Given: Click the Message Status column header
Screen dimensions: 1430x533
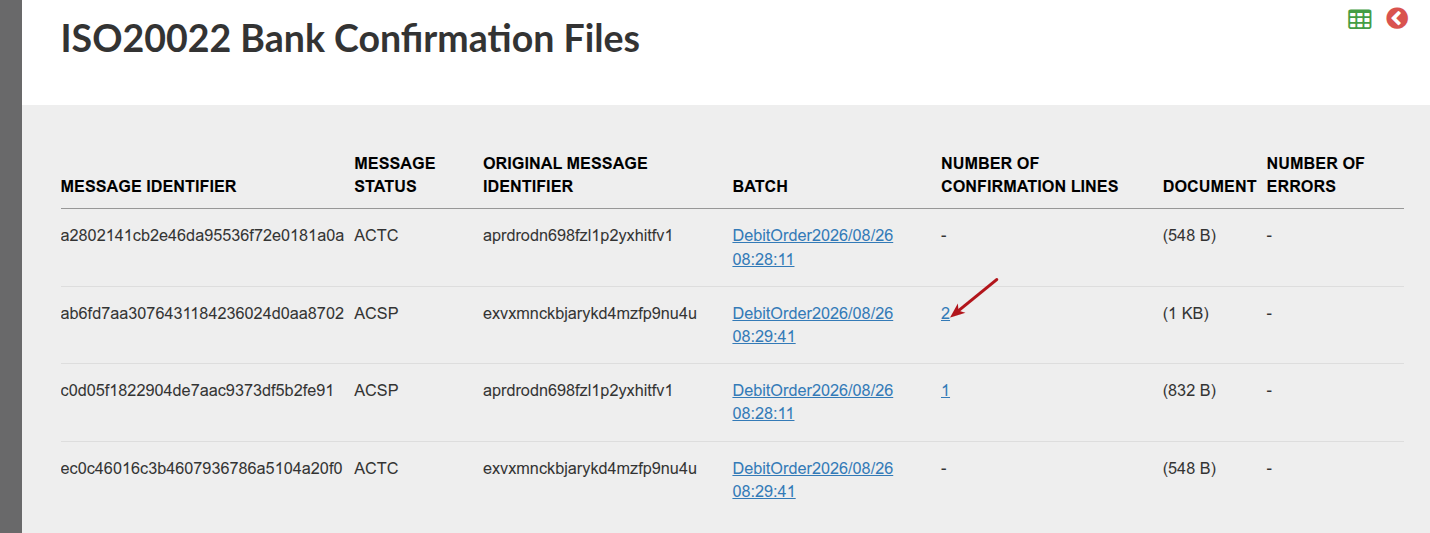Looking at the screenshot, I should pos(395,174).
